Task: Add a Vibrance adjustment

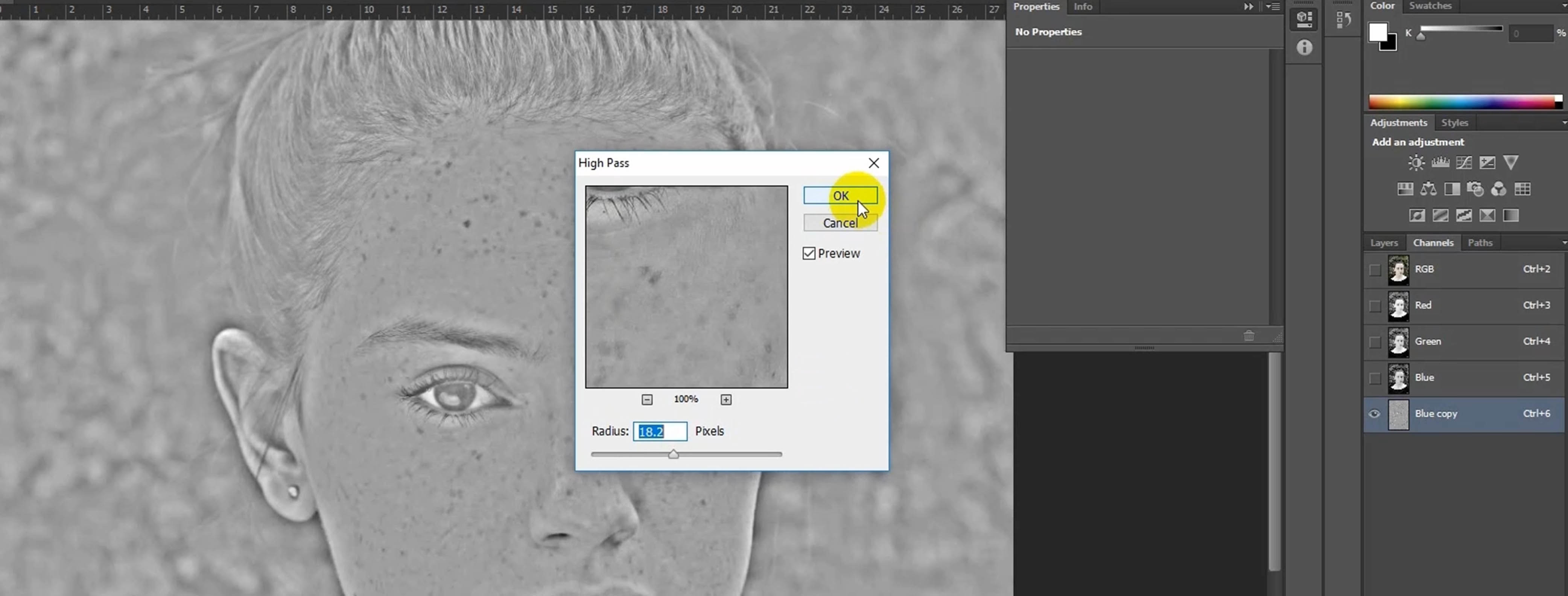Action: (x=1511, y=163)
